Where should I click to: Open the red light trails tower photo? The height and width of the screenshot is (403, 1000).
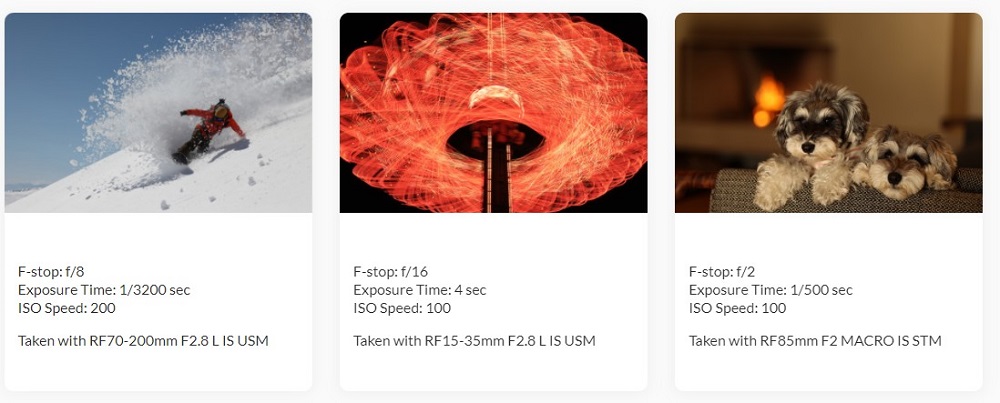pos(494,113)
